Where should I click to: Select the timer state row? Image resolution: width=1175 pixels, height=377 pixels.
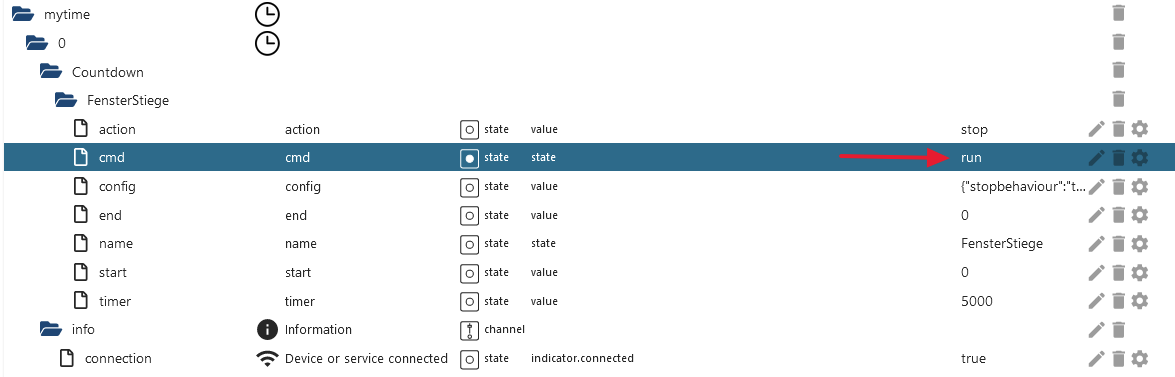click(x=588, y=301)
